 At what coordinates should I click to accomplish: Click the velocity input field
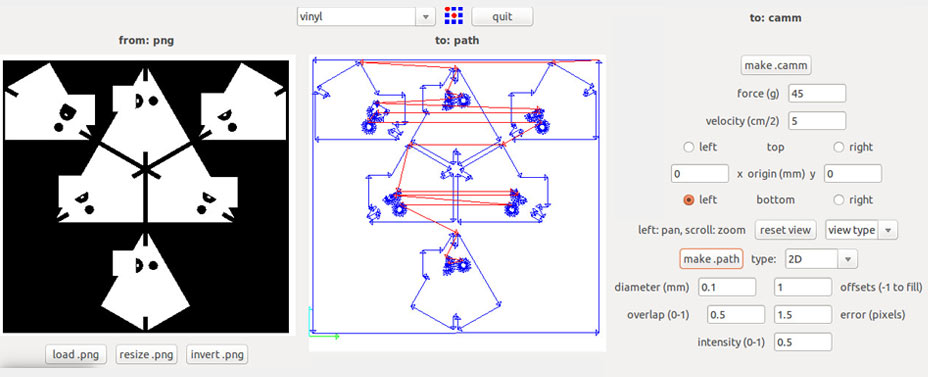coord(817,121)
